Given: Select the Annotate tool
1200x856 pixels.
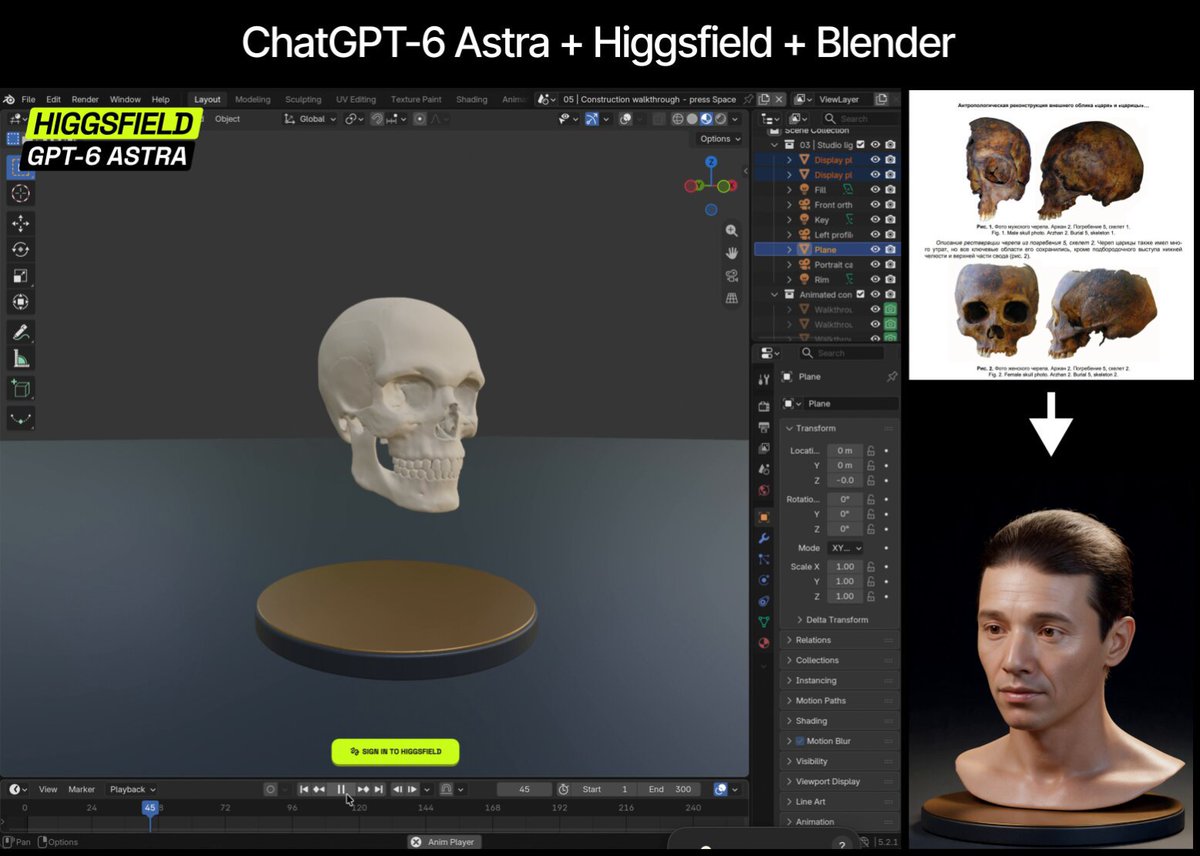Looking at the screenshot, I should click(21, 332).
